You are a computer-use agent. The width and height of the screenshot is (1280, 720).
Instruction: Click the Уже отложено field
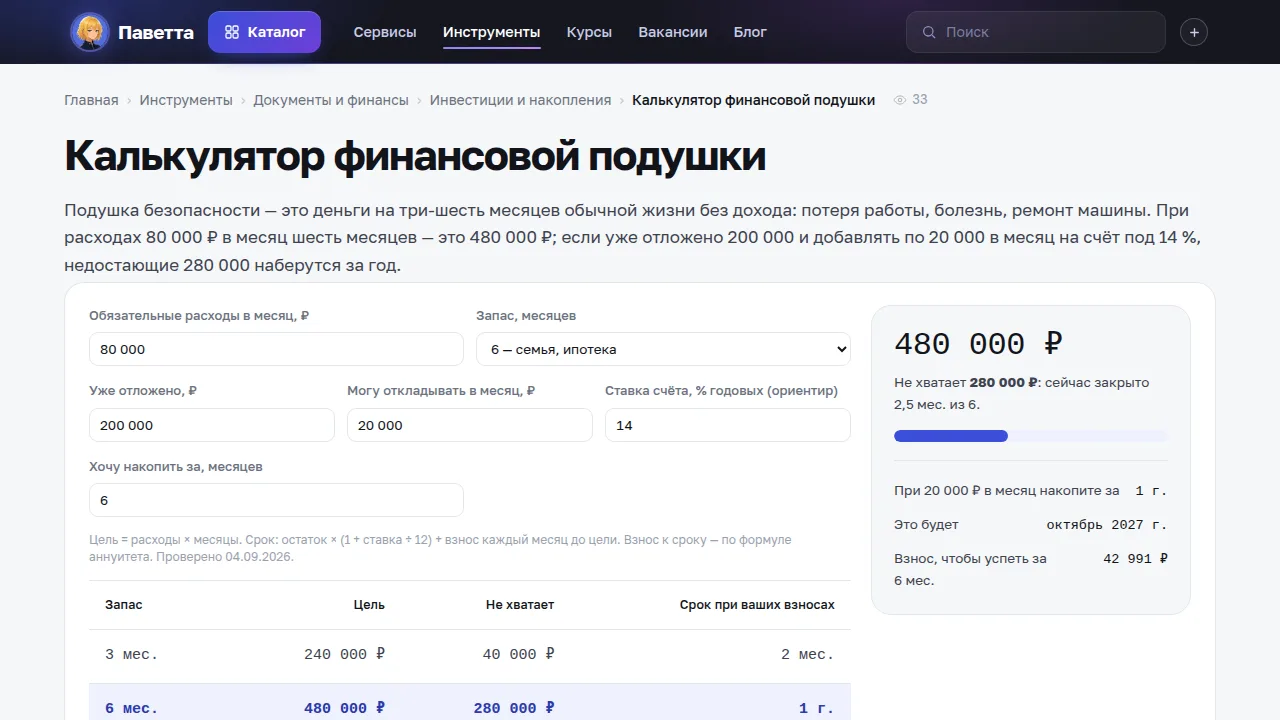point(212,425)
